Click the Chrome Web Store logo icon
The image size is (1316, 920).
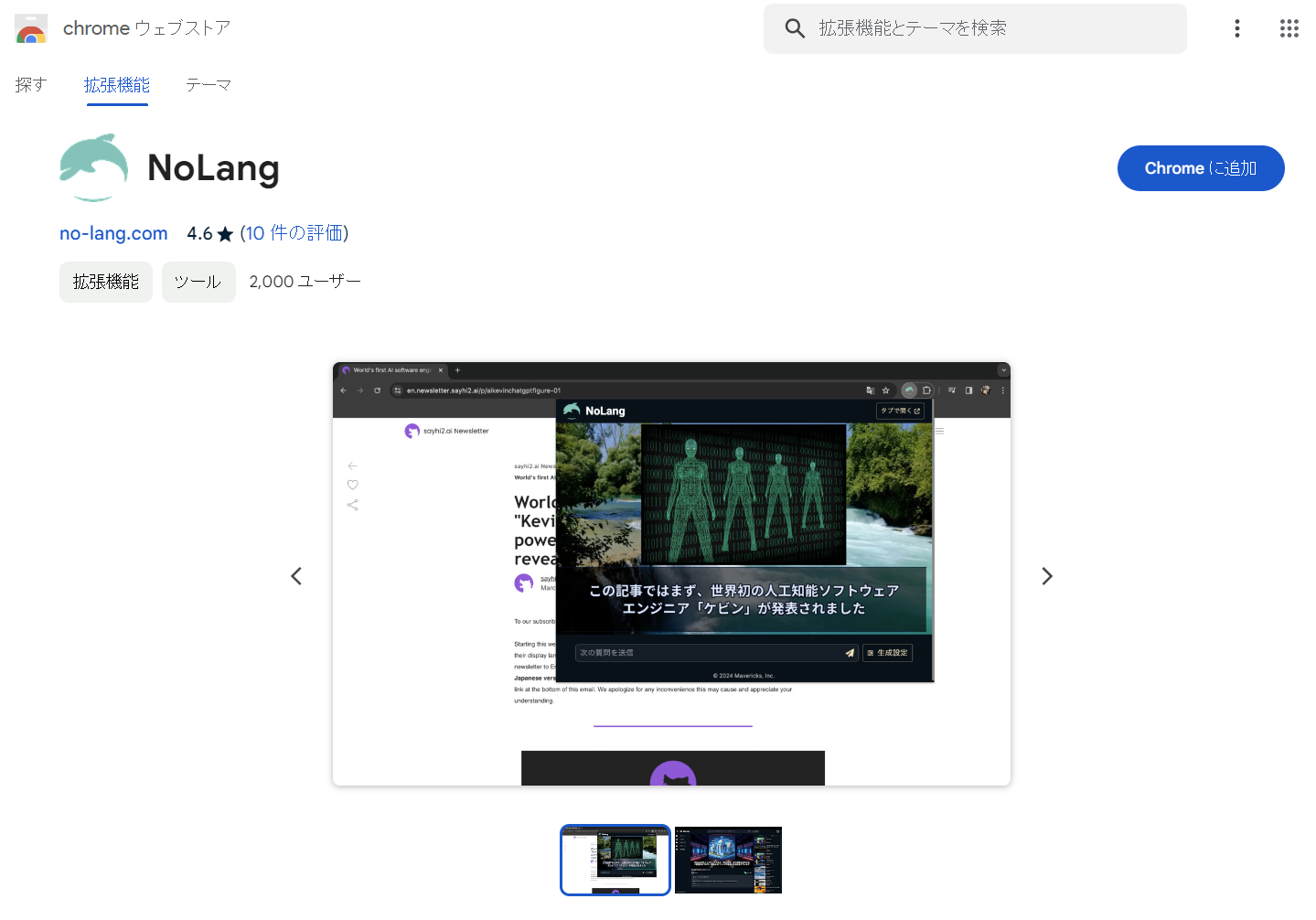coord(31,28)
